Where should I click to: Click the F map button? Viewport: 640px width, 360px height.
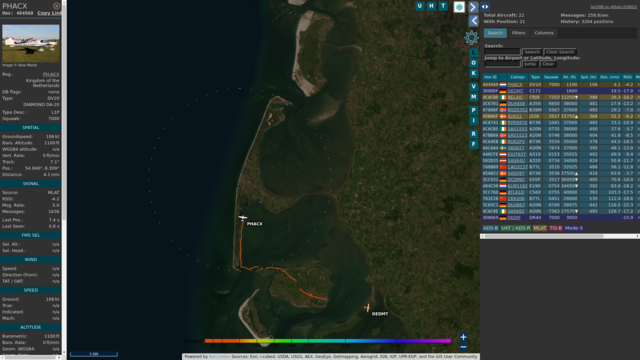pyautogui.click(x=473, y=144)
